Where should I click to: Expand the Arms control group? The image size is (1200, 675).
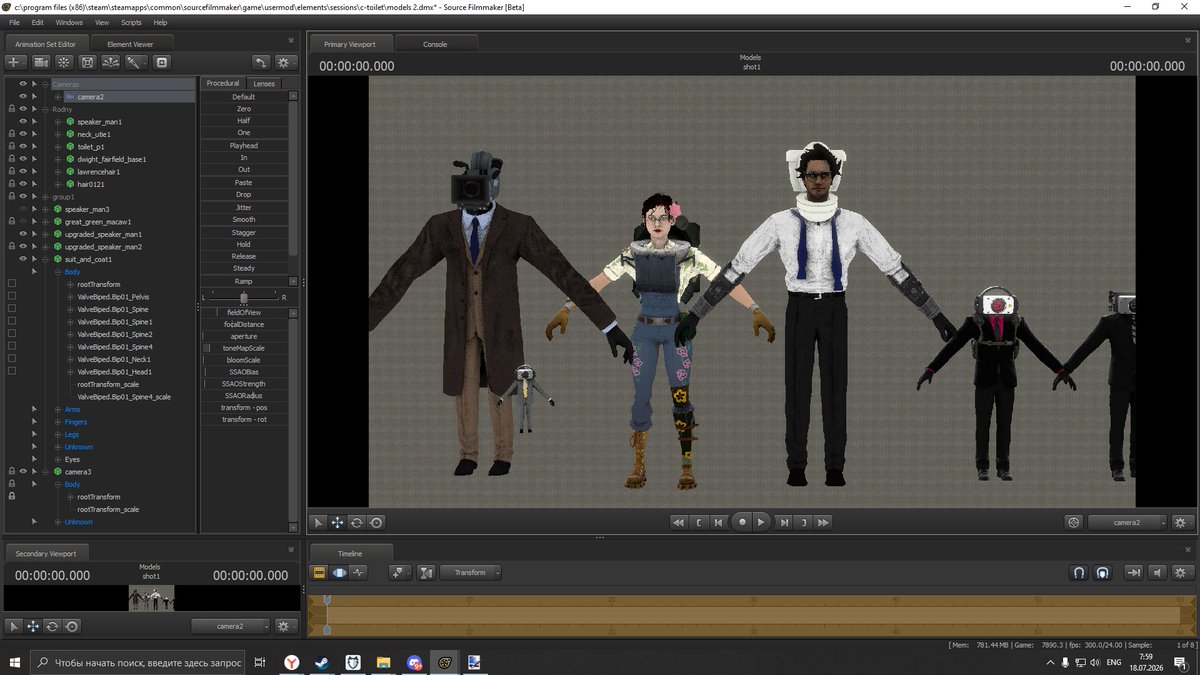pos(58,409)
